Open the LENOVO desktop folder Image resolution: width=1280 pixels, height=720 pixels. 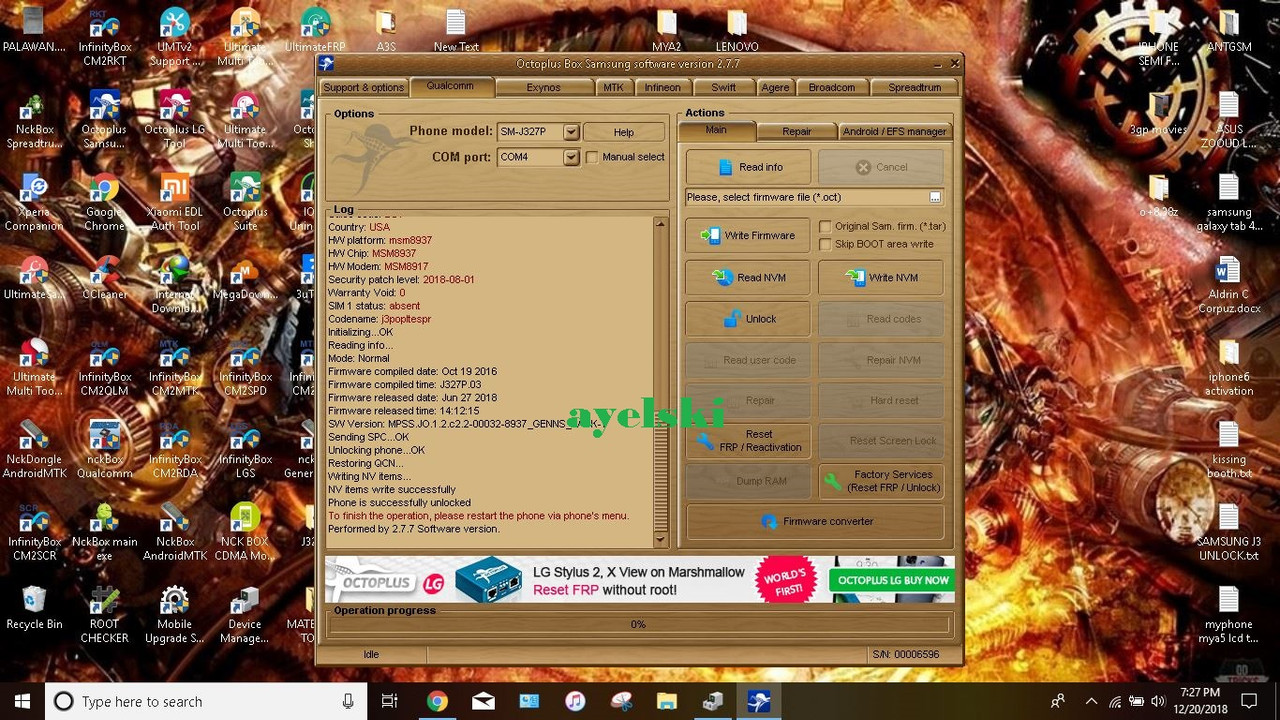tap(737, 30)
